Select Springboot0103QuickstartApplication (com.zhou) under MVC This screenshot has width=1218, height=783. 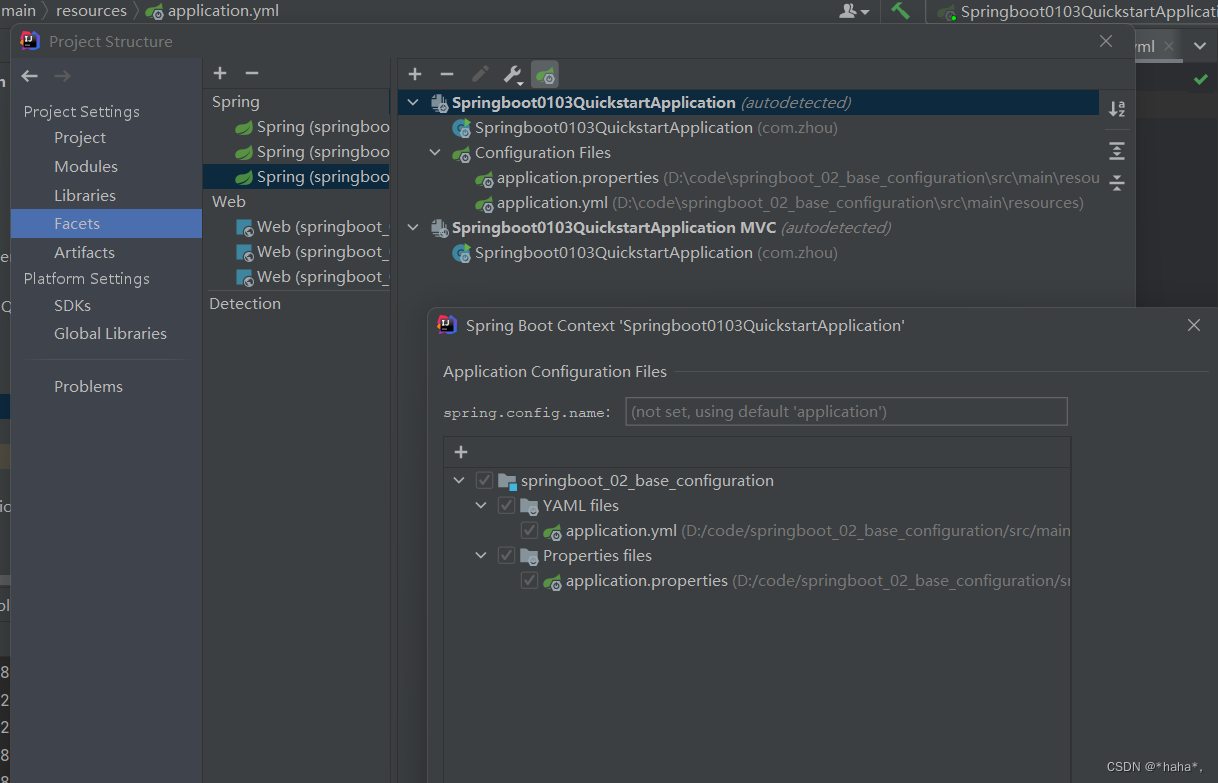645,253
